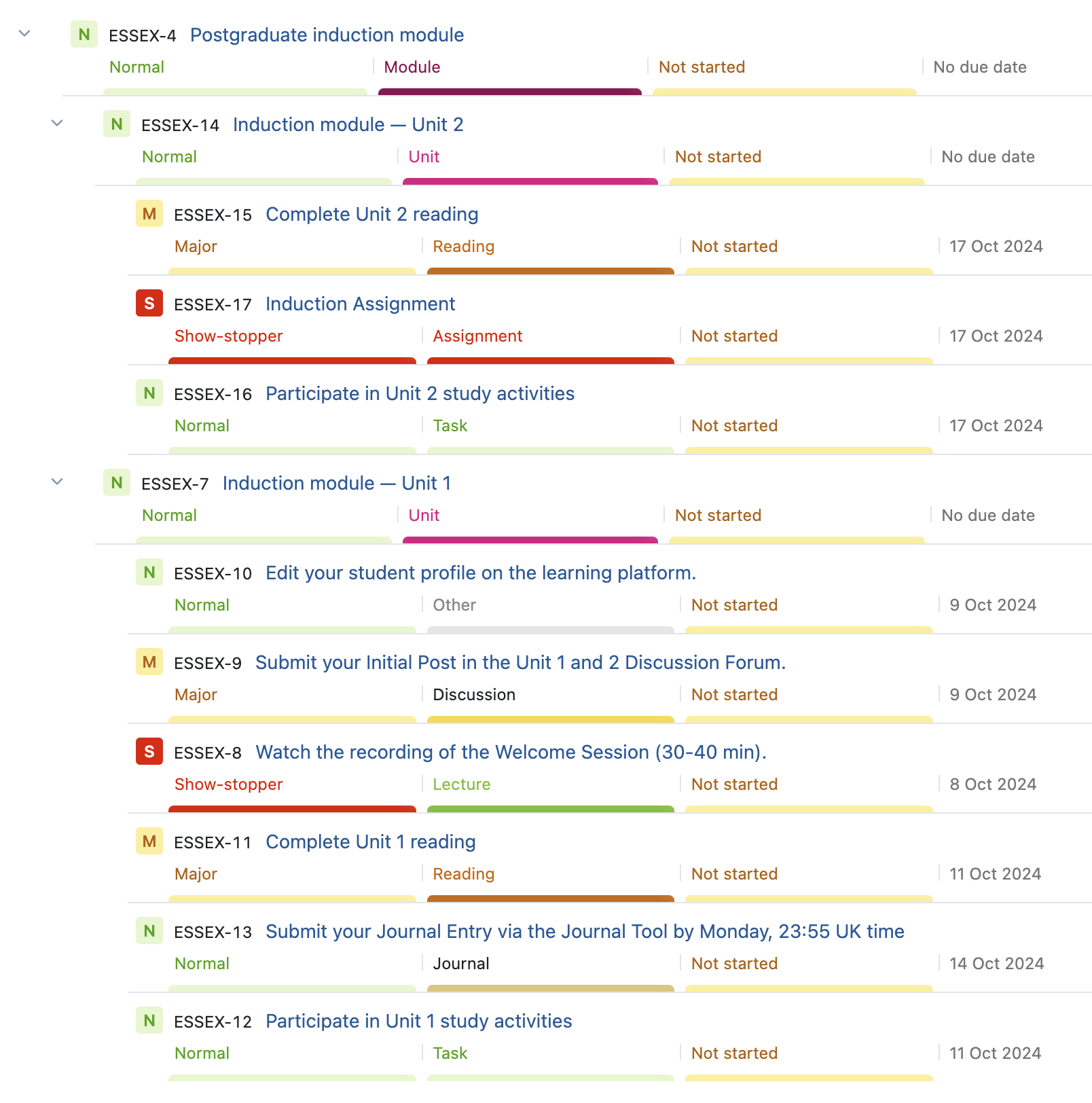
Task: Click the Normal priority icon for ESSEX-13
Action: [149, 931]
